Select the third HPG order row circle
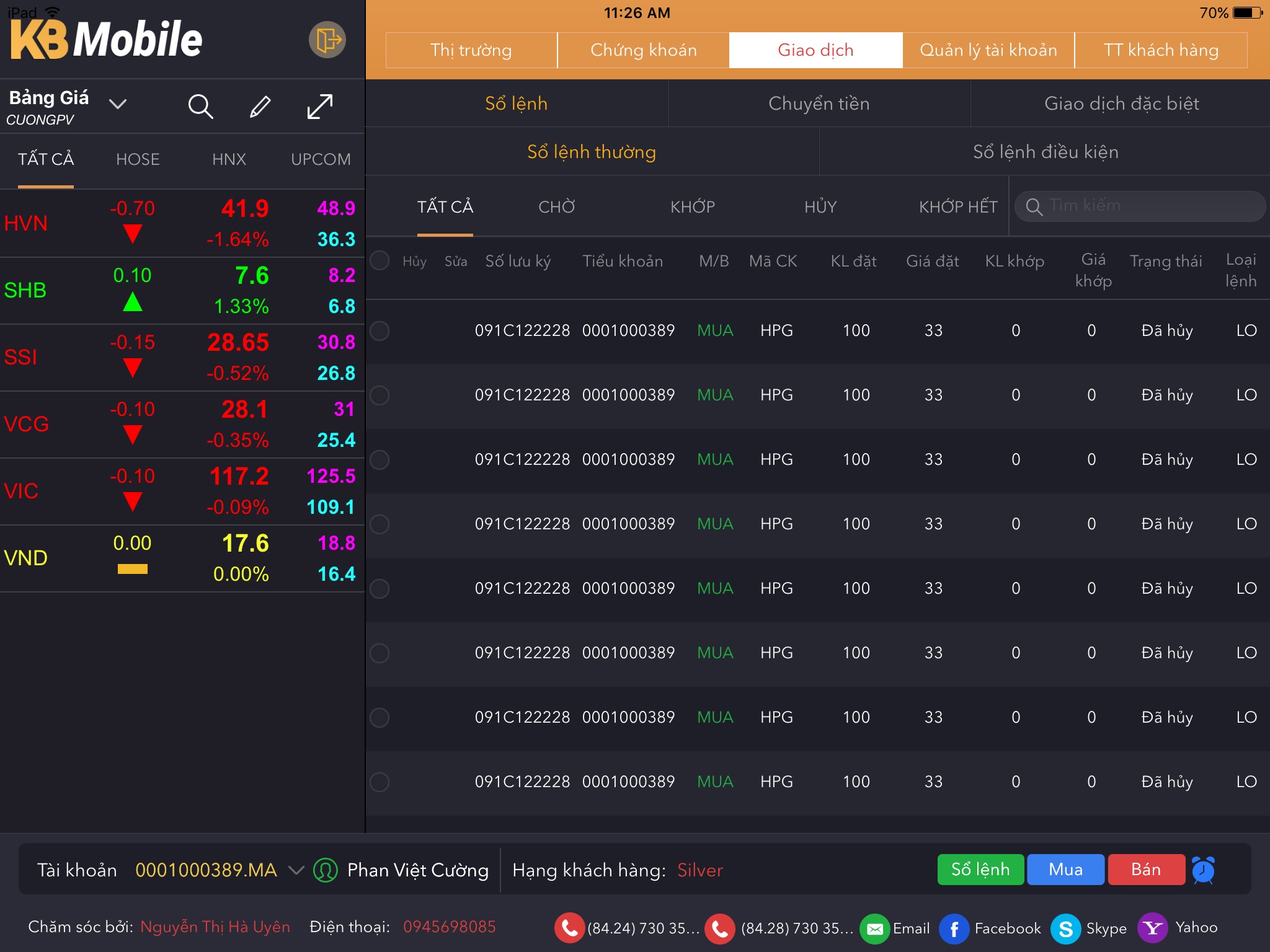Screen dimensions: 1270x952 click(380, 460)
